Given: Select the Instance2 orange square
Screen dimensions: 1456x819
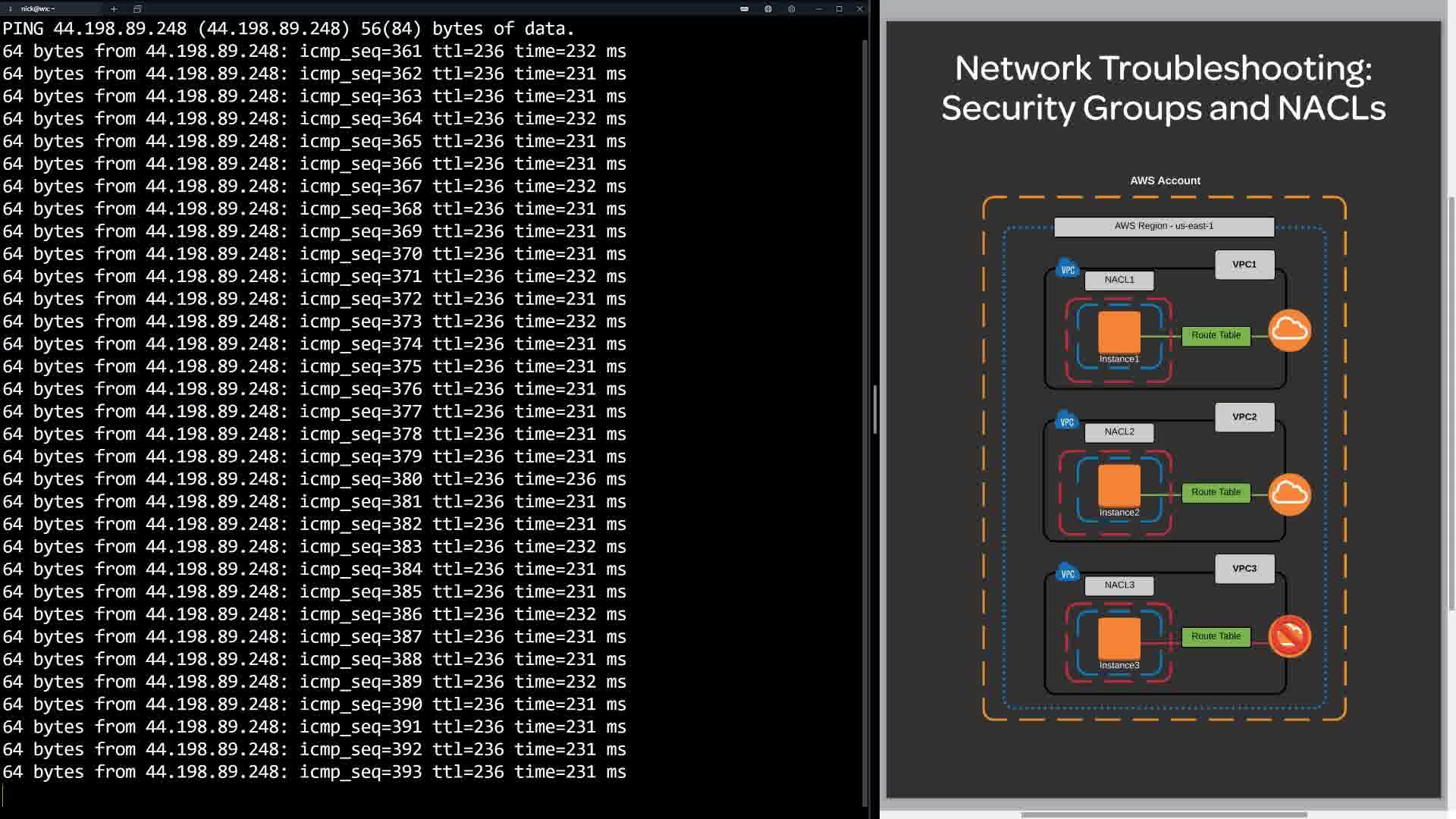Looking at the screenshot, I should [1119, 485].
